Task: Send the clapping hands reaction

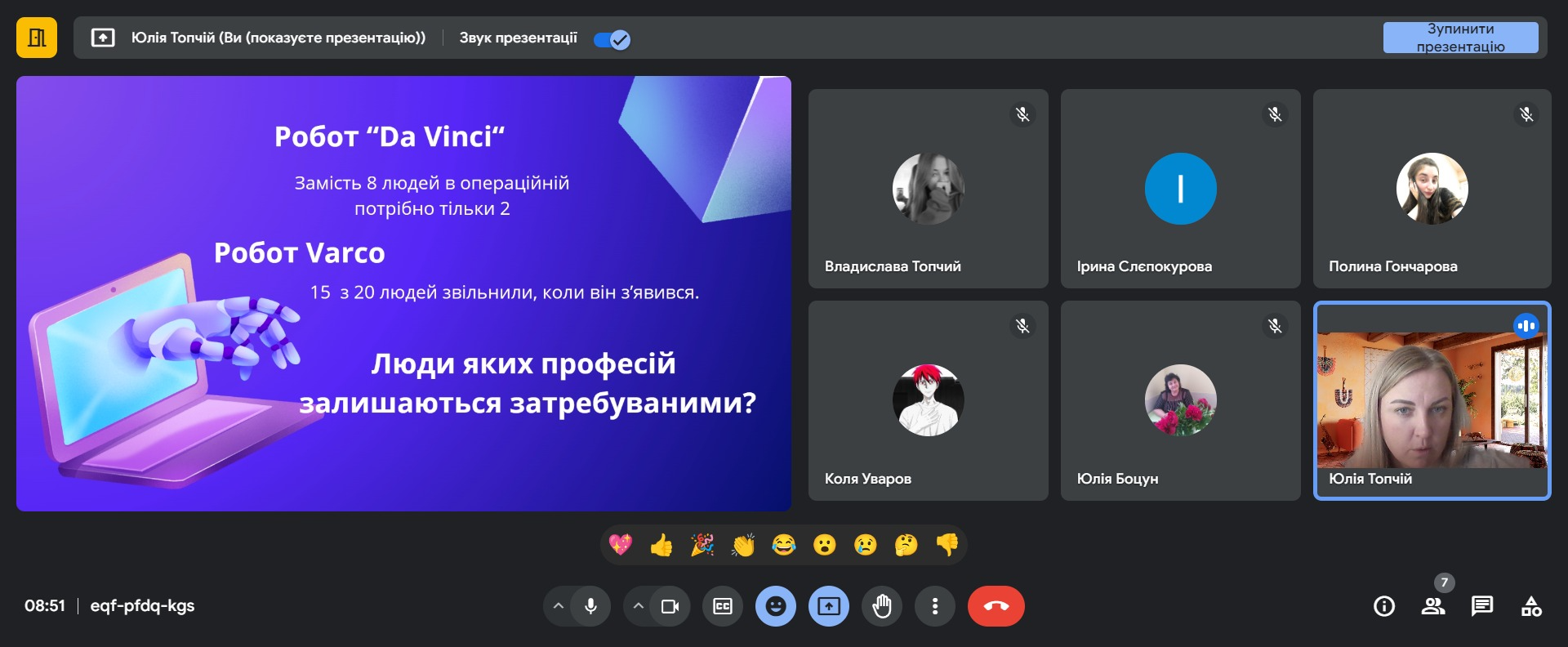Action: pyautogui.click(x=743, y=545)
